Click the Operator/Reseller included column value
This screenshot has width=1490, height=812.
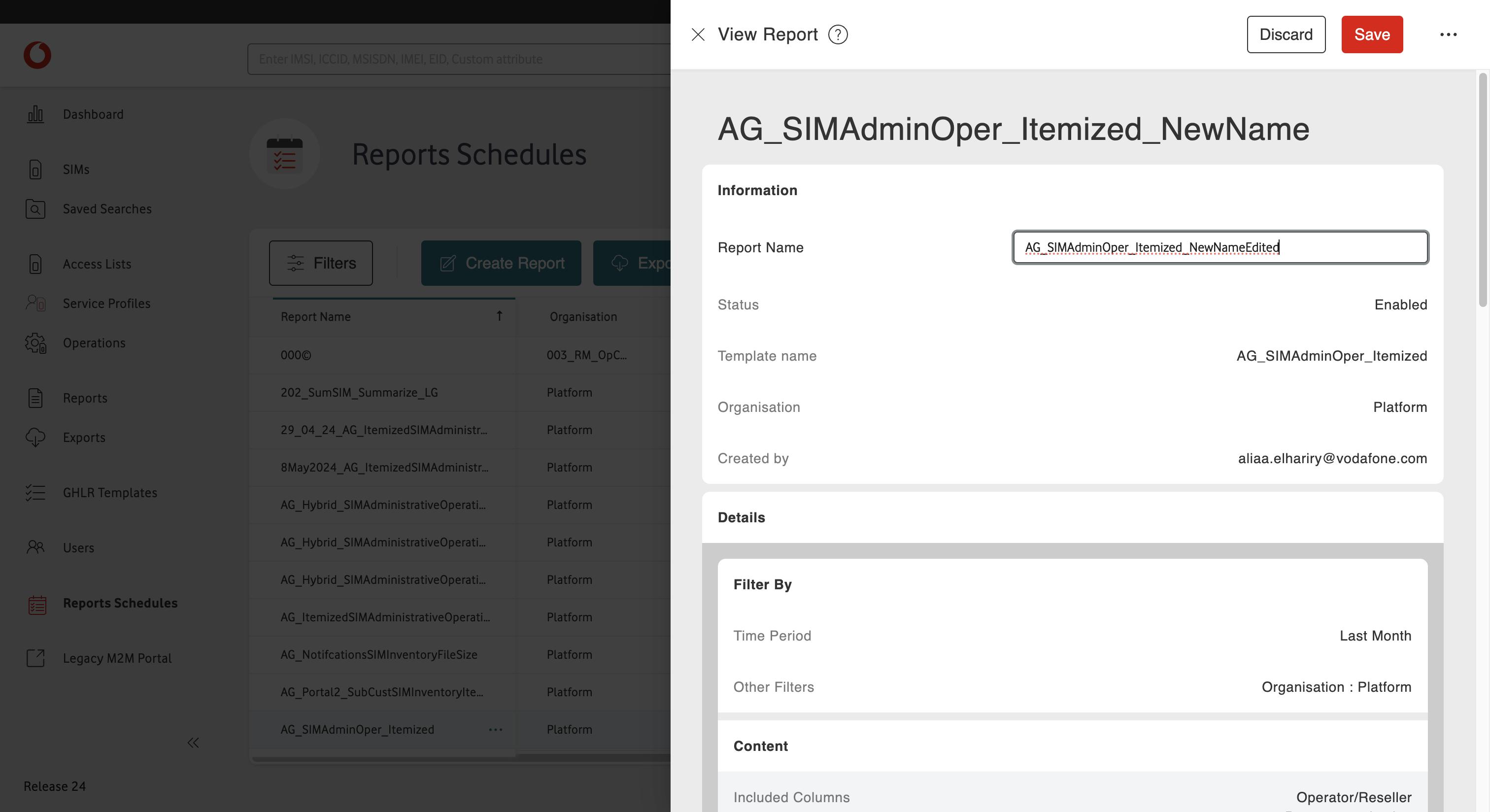[x=1354, y=798]
